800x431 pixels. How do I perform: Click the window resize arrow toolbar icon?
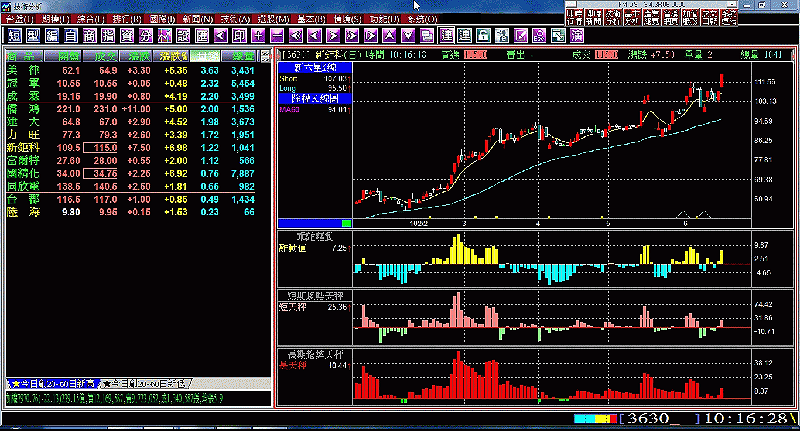pos(558,36)
